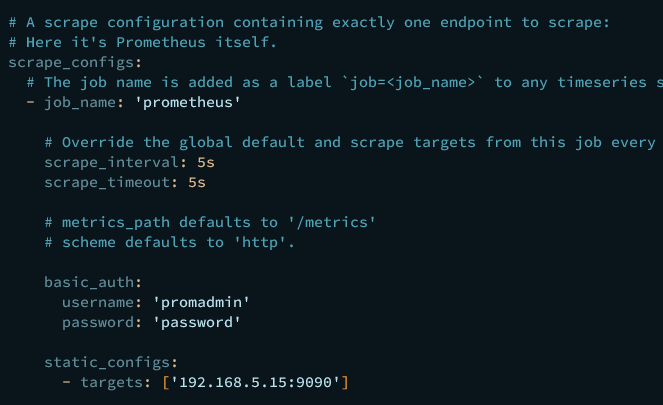
Task: Click the 192.168.5.15:9090 target address
Action: (255, 382)
